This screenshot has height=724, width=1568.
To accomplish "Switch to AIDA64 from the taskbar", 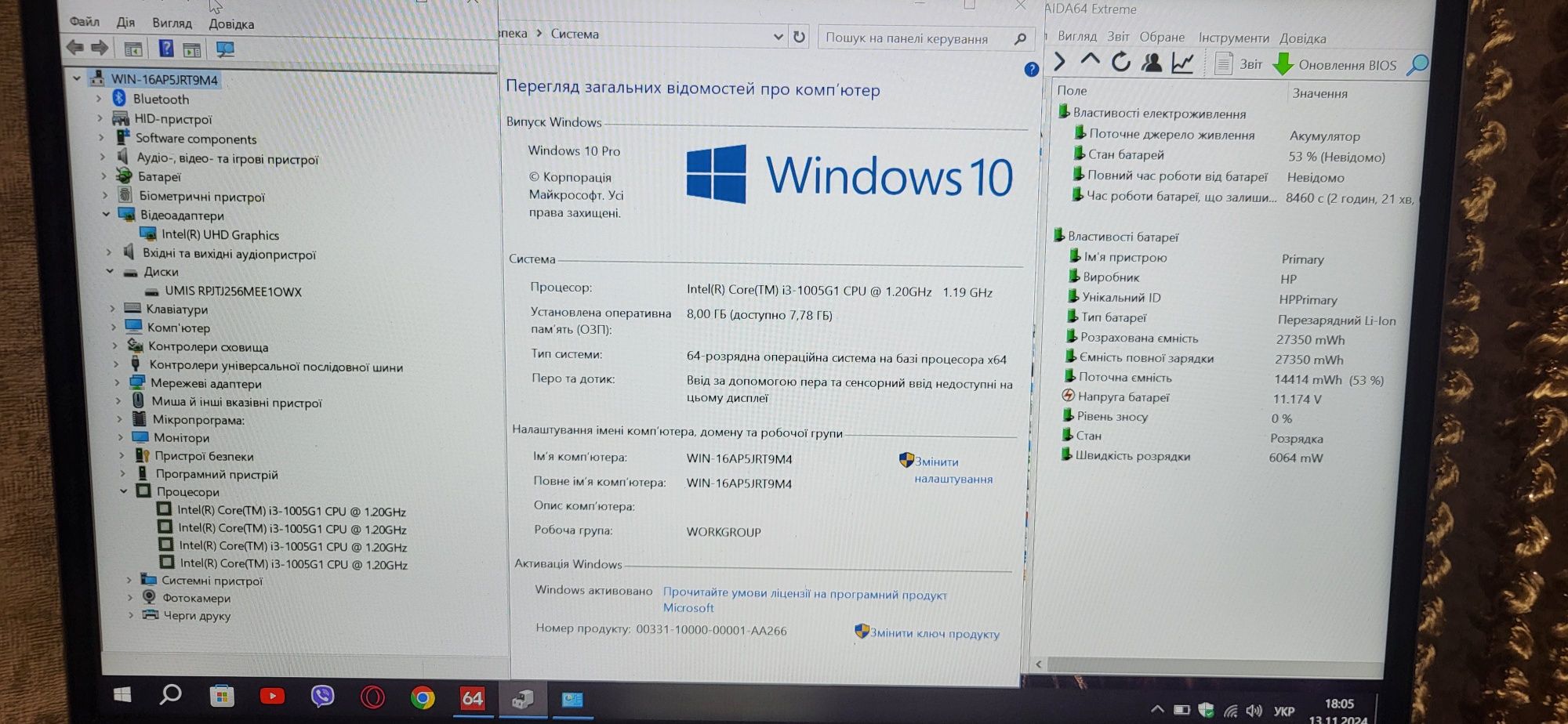I will coord(472,698).
